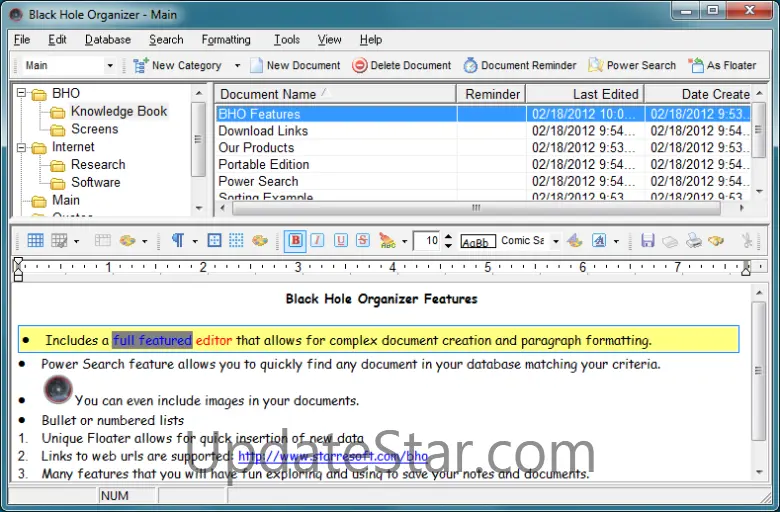Open the Document Reminder
Screen dimensions: 780x512
point(519,66)
